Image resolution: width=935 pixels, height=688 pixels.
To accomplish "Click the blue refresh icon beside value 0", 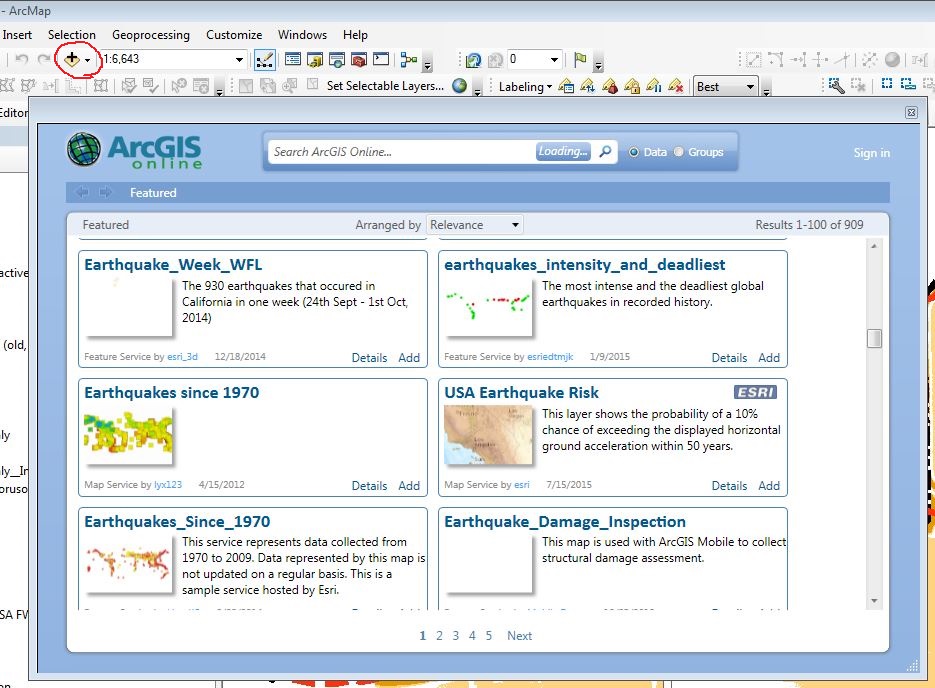I will click(473, 60).
